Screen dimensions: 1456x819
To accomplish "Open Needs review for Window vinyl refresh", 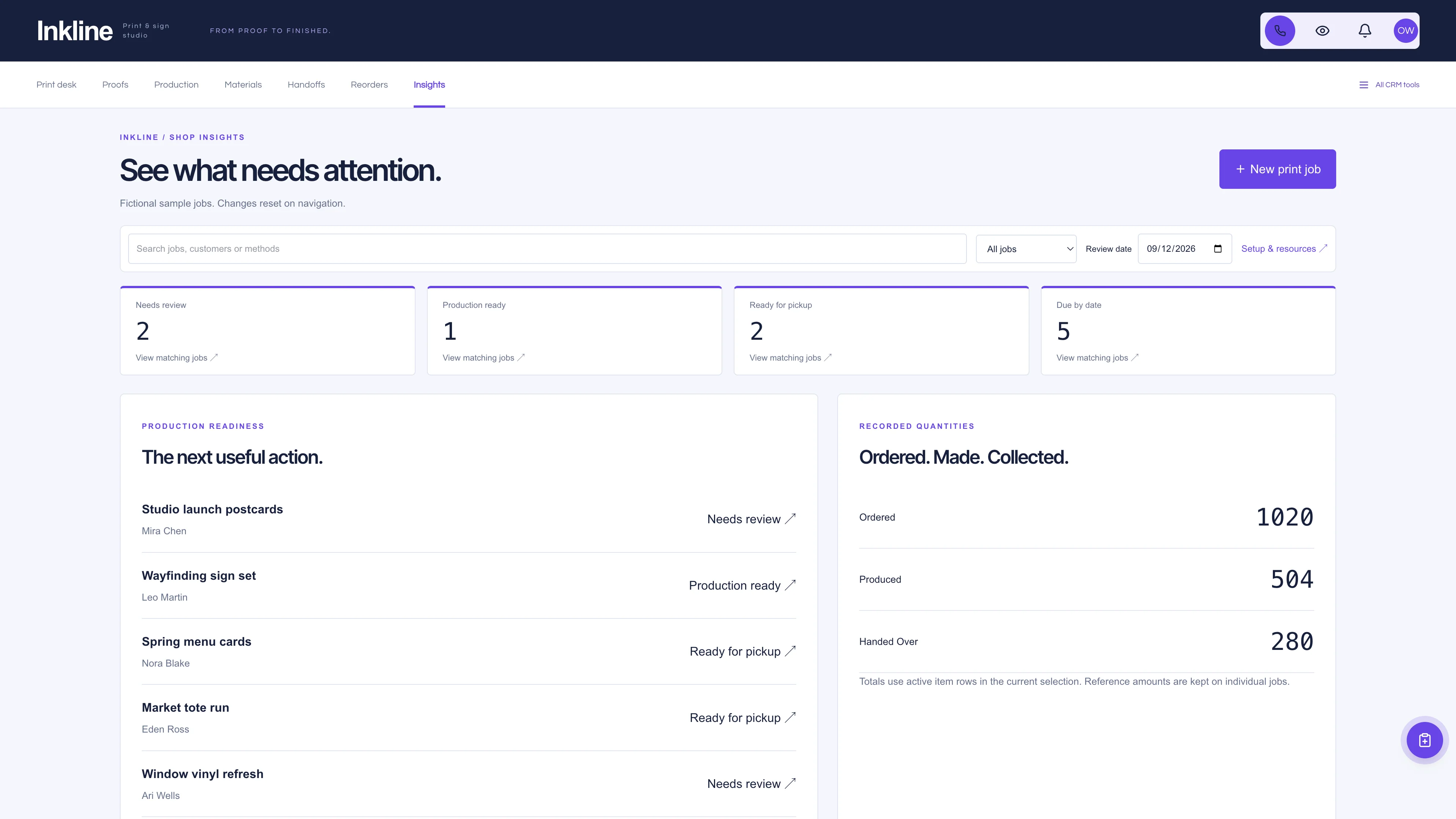I will 751,784.
